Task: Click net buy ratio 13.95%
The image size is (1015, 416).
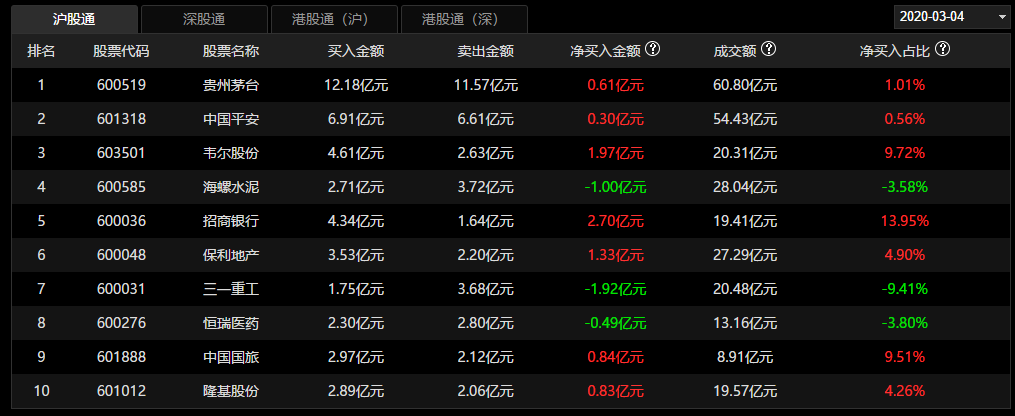Action: point(904,221)
